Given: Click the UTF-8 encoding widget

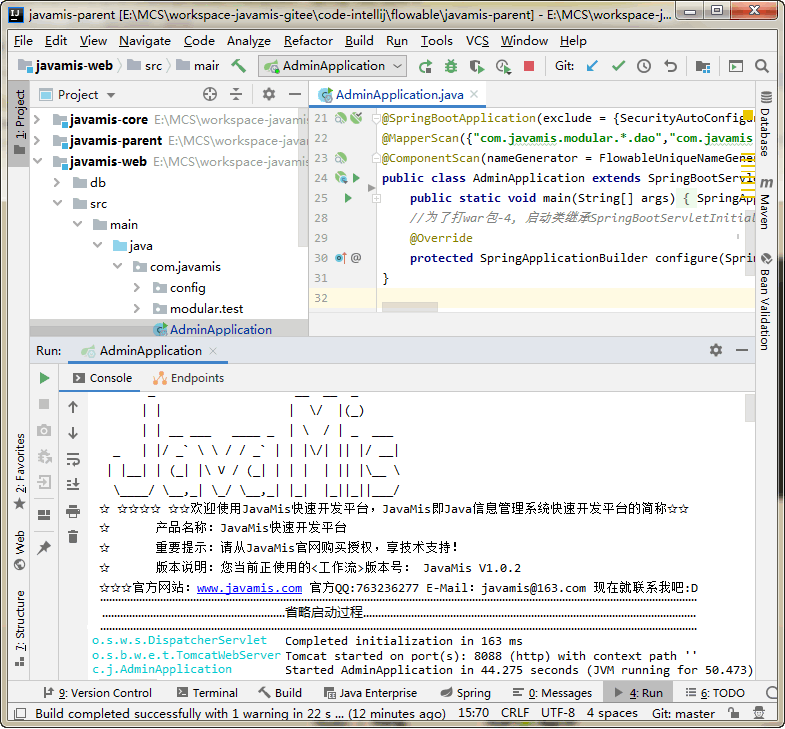Looking at the screenshot, I should click(558, 713).
